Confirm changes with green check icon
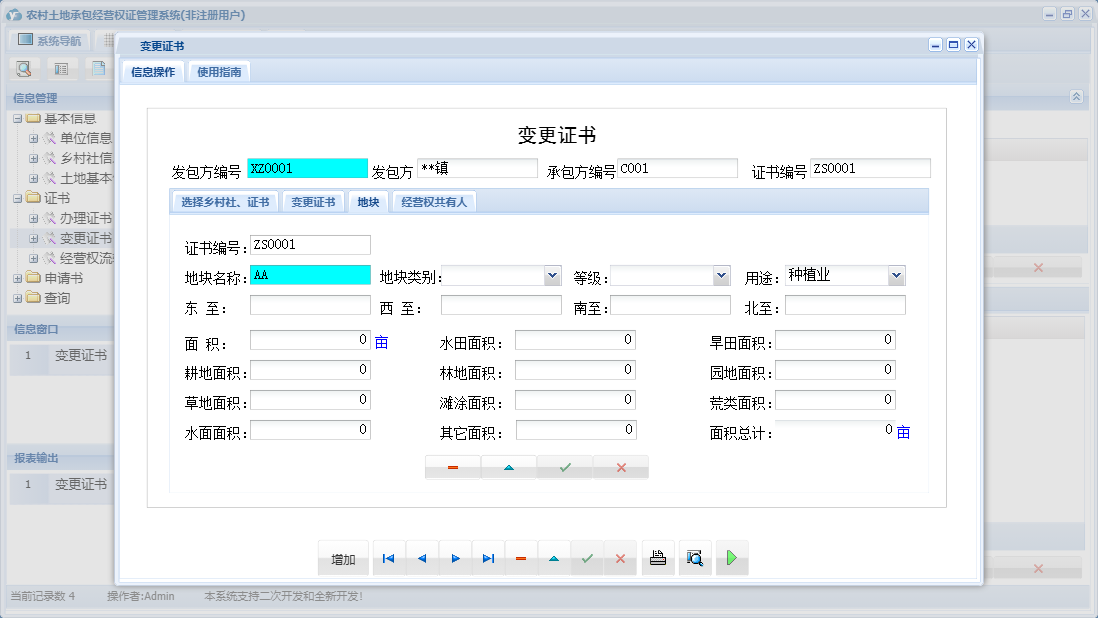 (x=587, y=558)
